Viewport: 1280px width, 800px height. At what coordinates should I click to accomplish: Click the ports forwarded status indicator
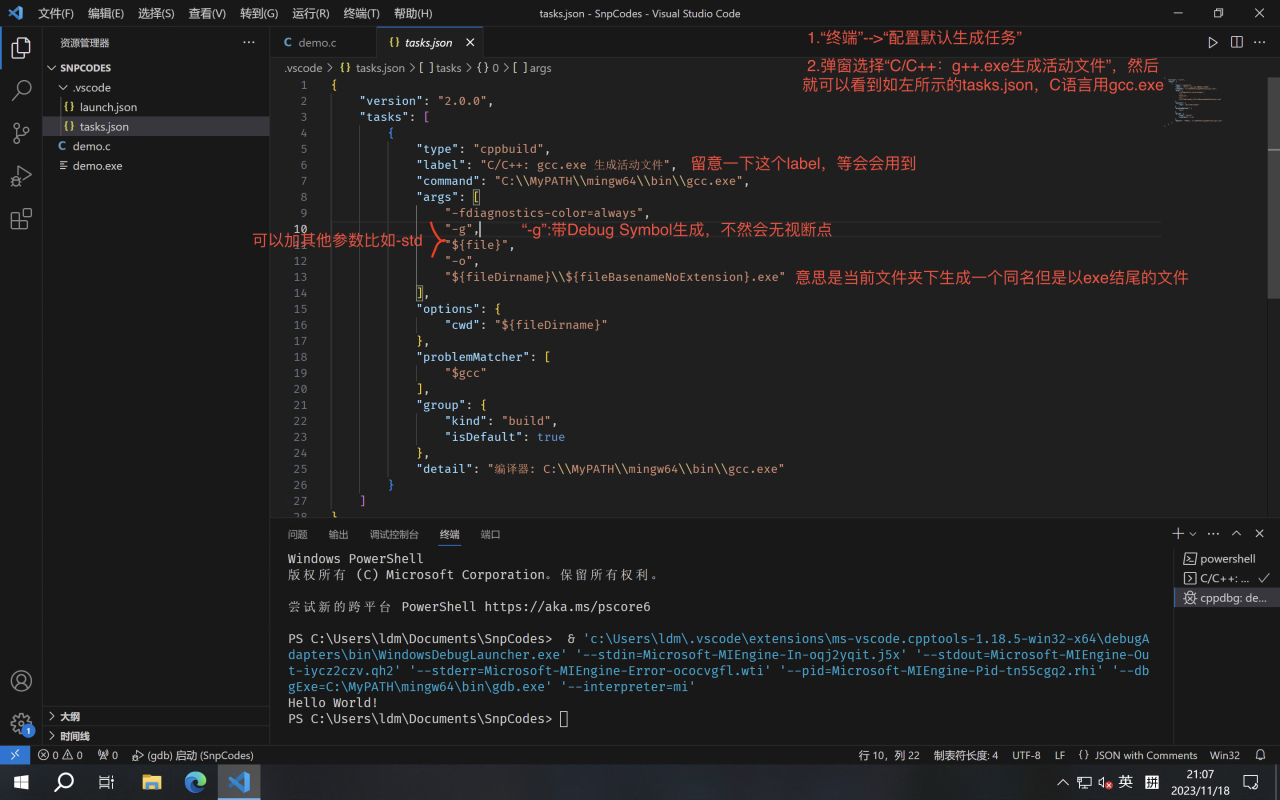point(107,755)
